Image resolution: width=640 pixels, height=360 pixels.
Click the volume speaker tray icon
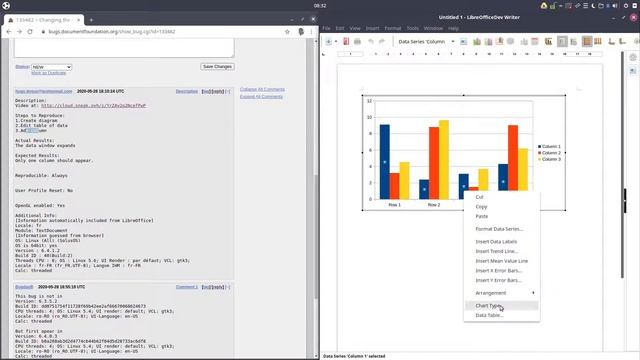tap(615, 6)
